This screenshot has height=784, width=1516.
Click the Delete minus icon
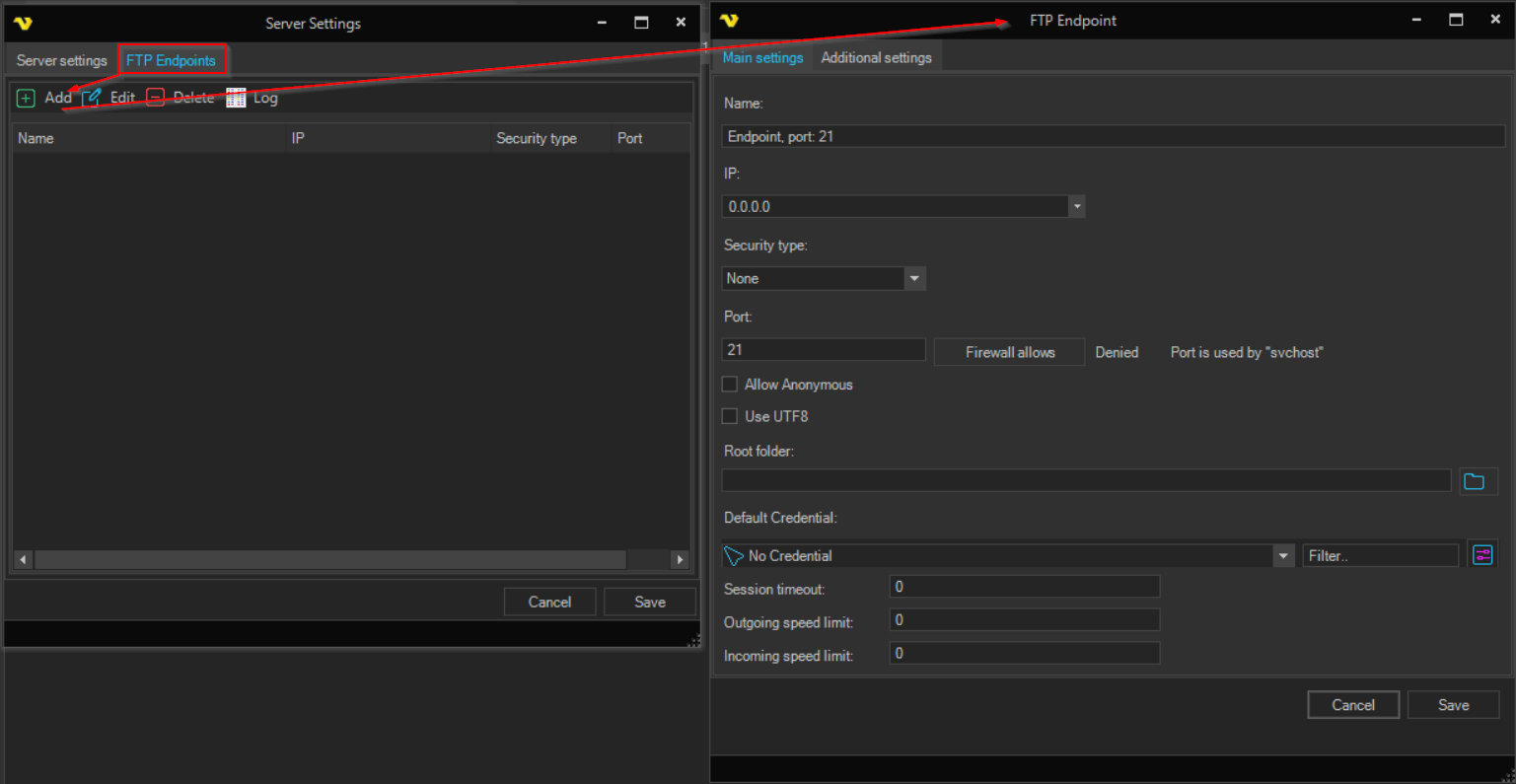click(155, 98)
